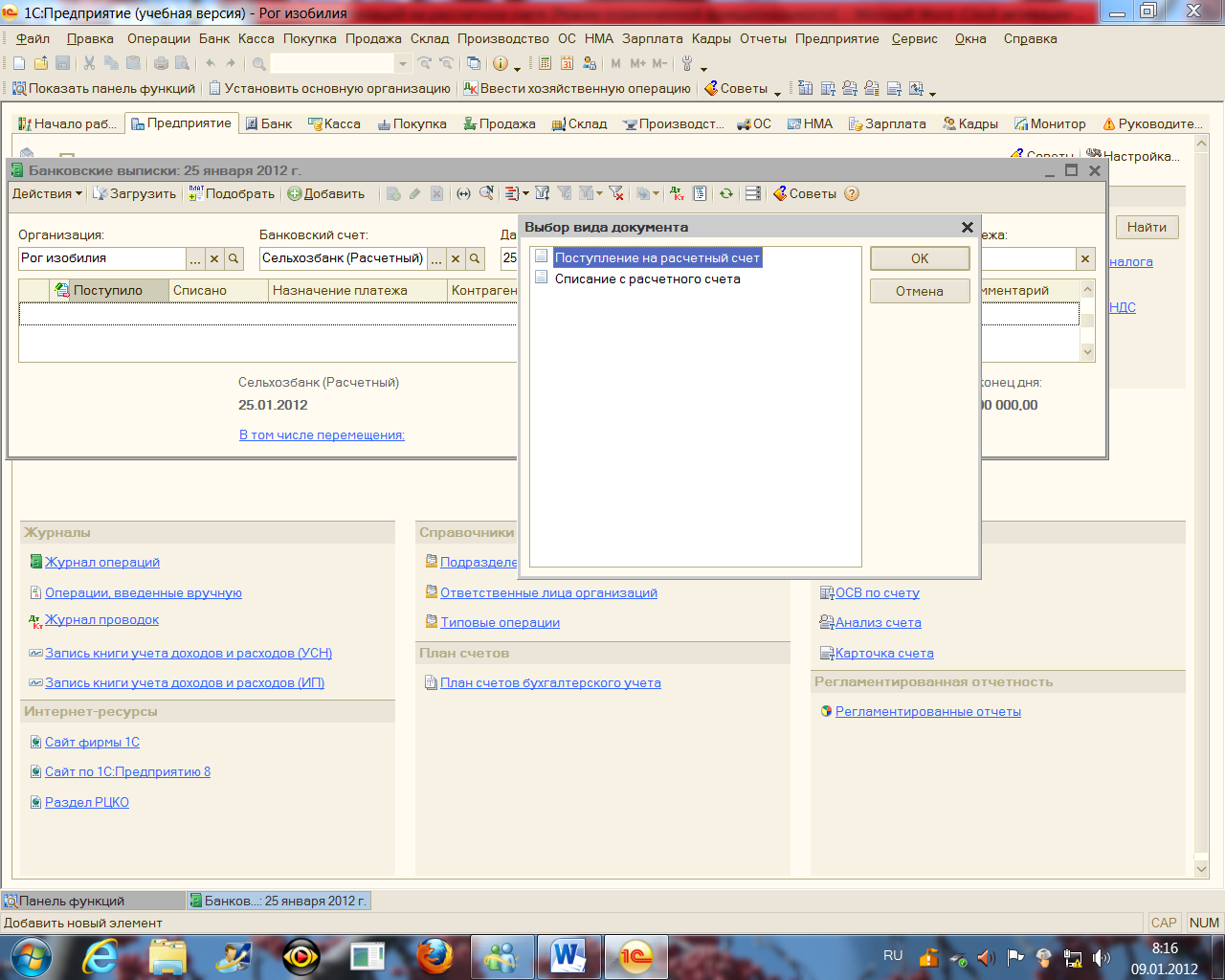Image resolution: width=1225 pixels, height=980 pixels.
Task: Open the Отчеты menu
Action: 763,38
